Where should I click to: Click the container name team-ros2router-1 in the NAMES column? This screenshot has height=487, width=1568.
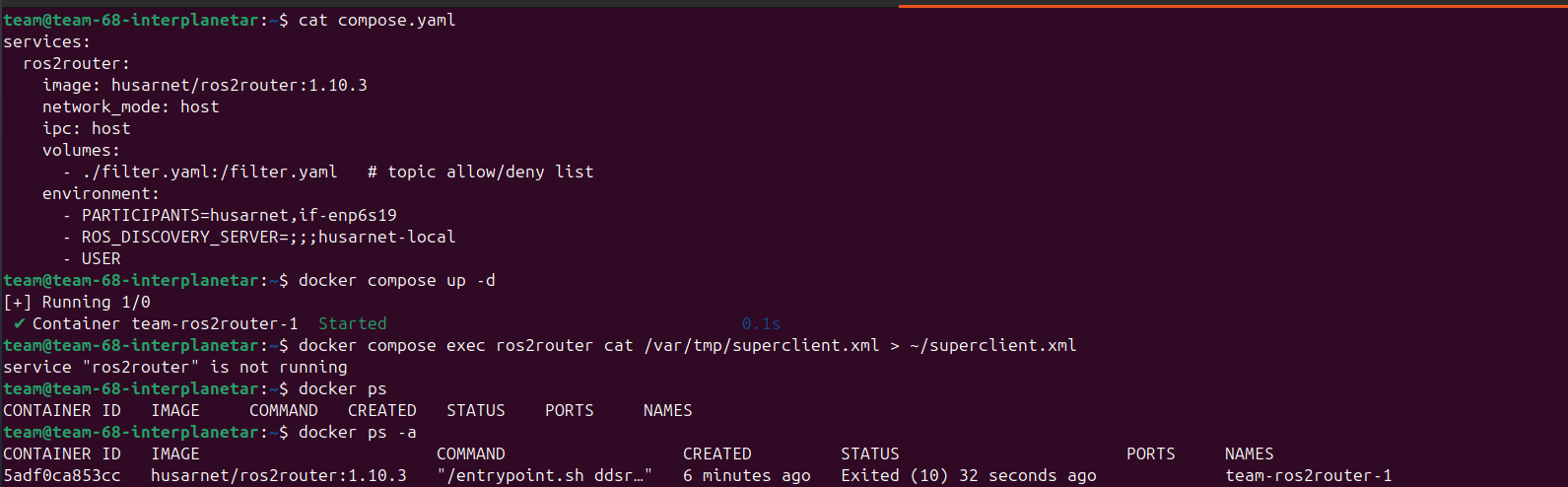click(x=1309, y=475)
